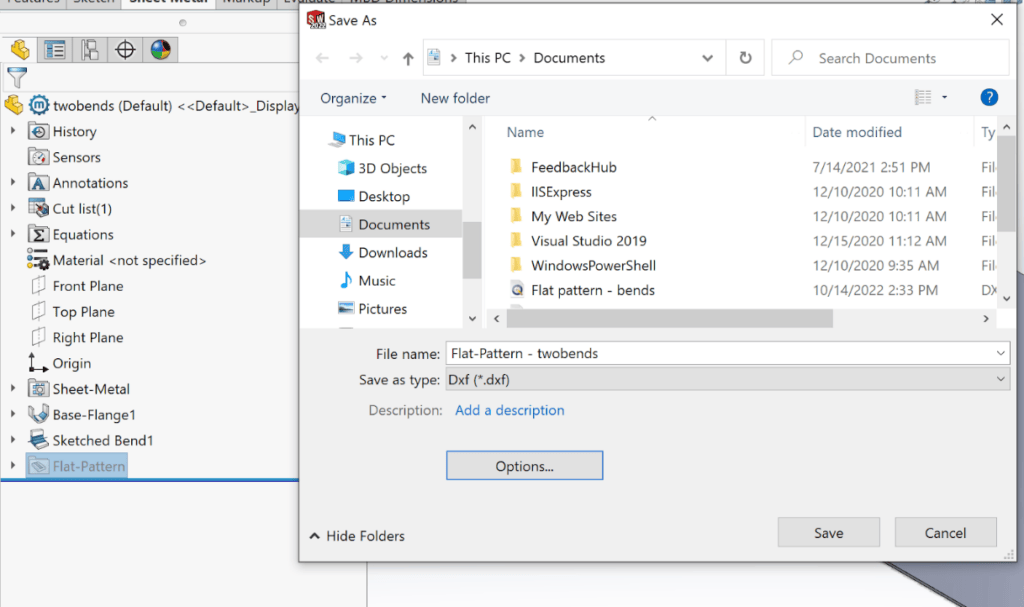Select the Origin item in the tree
Screen dimensions: 1024x607
(64, 363)
